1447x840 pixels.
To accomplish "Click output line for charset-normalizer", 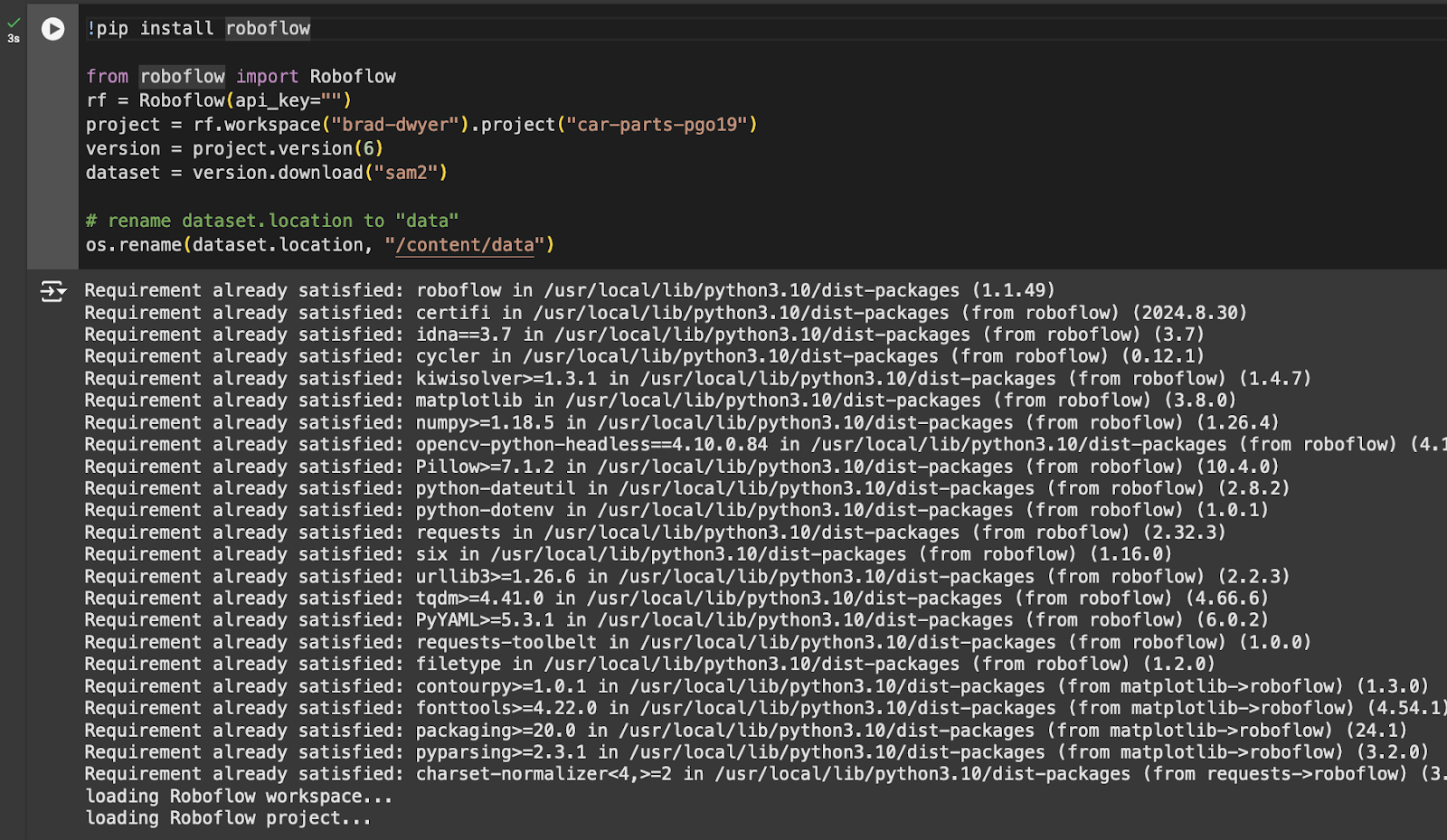I will pyautogui.click(x=766, y=774).
